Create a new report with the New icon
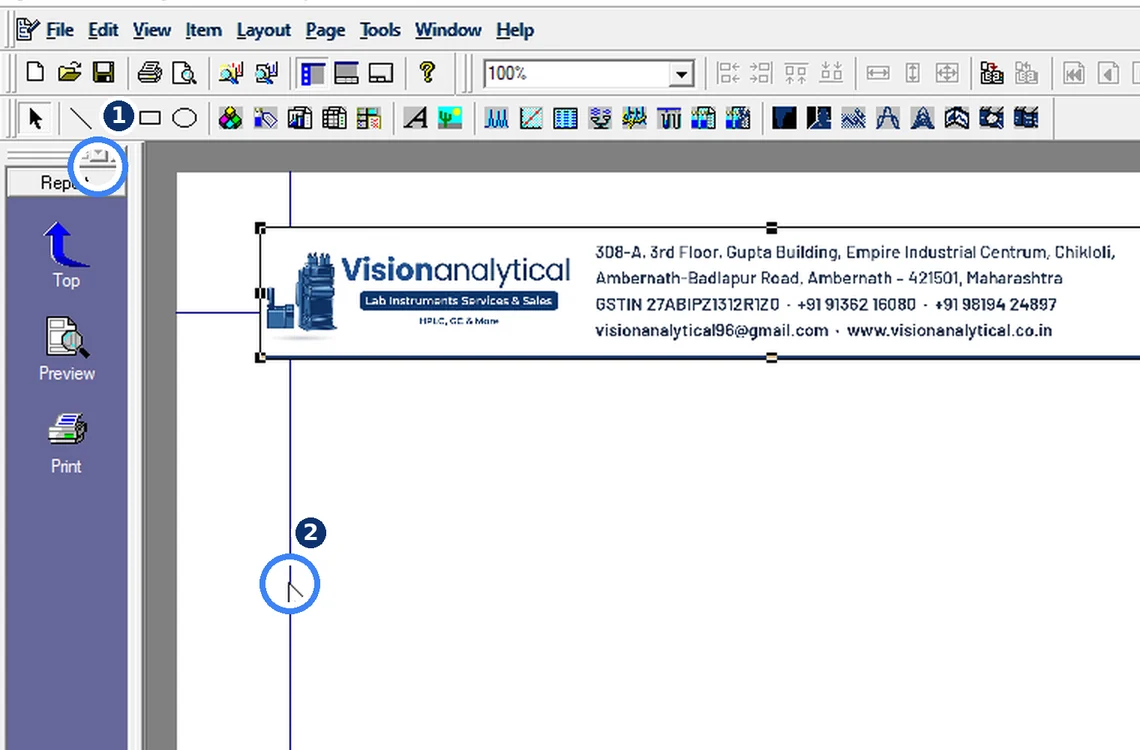Image resolution: width=1140 pixels, height=750 pixels. coord(35,73)
